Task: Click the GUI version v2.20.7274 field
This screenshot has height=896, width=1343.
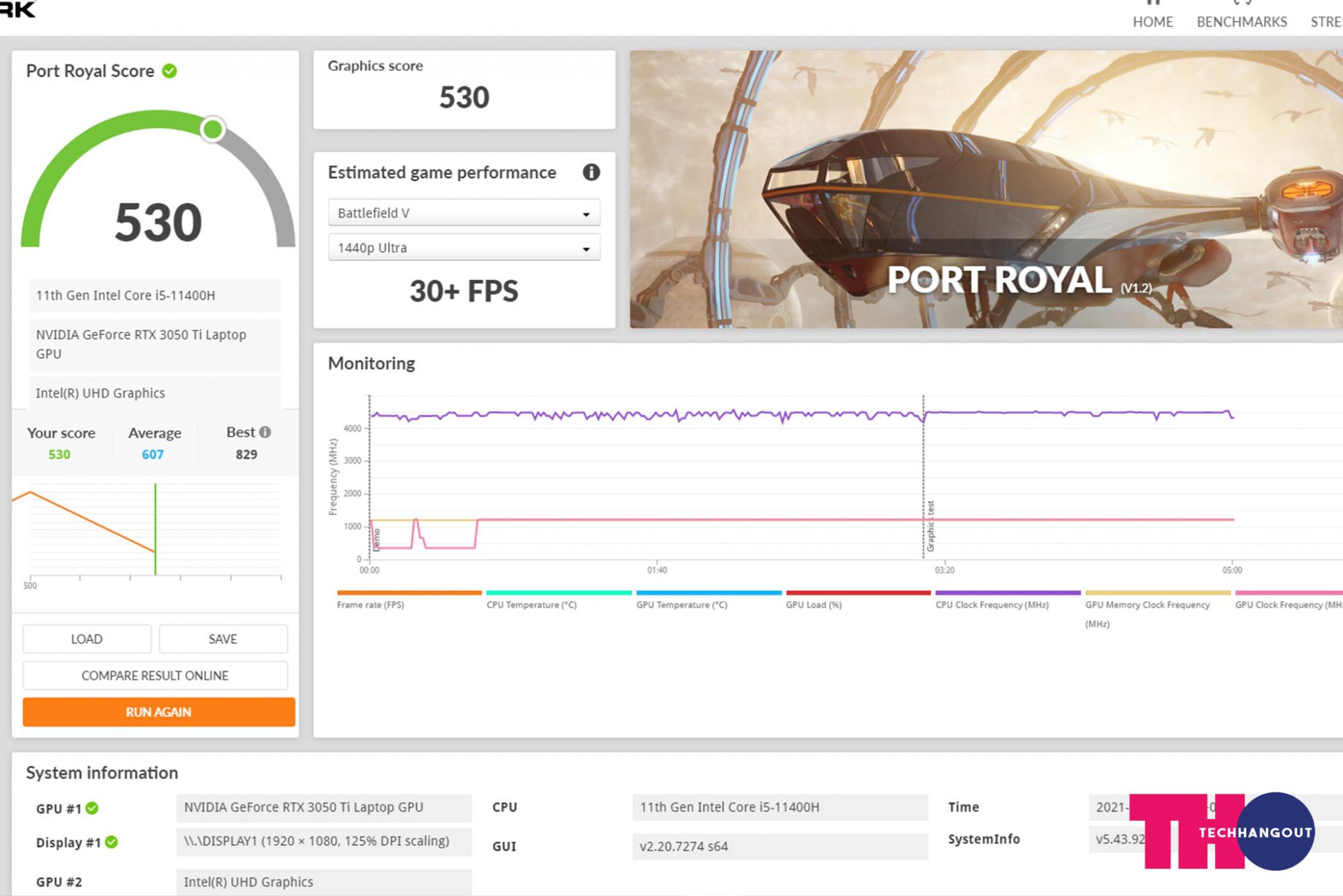Action: pyautogui.click(x=780, y=846)
